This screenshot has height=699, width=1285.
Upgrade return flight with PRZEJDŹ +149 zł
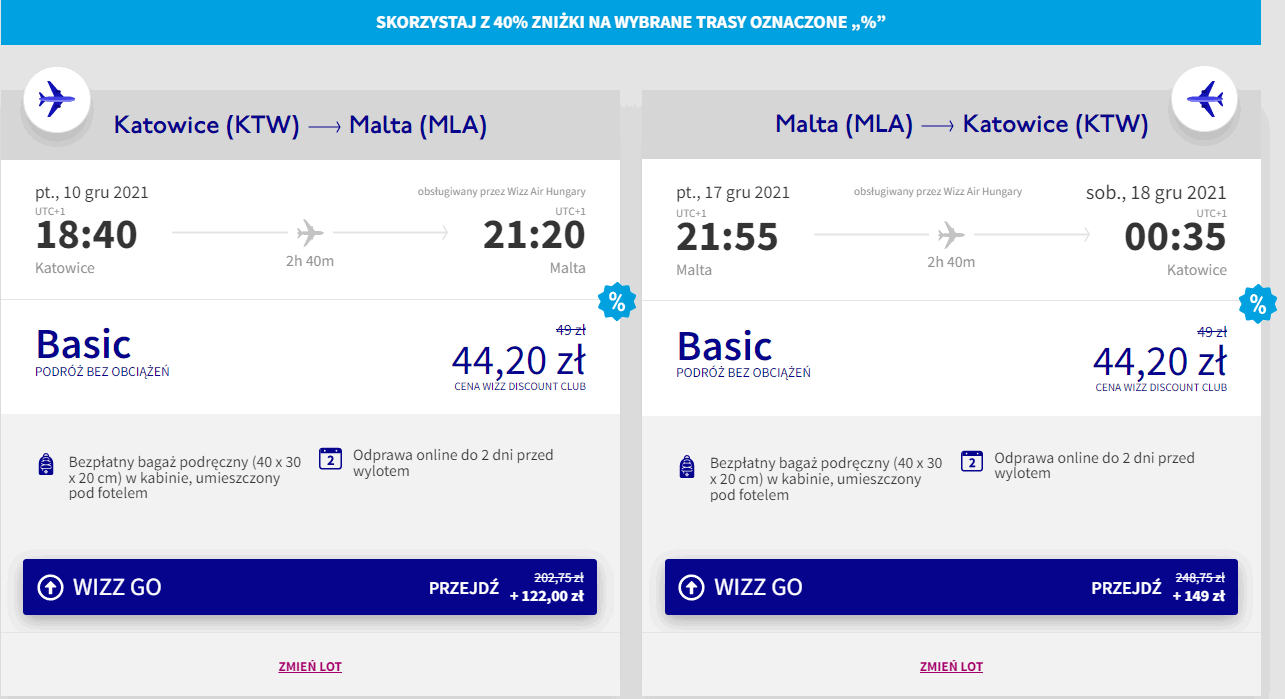pyautogui.click(x=1157, y=587)
